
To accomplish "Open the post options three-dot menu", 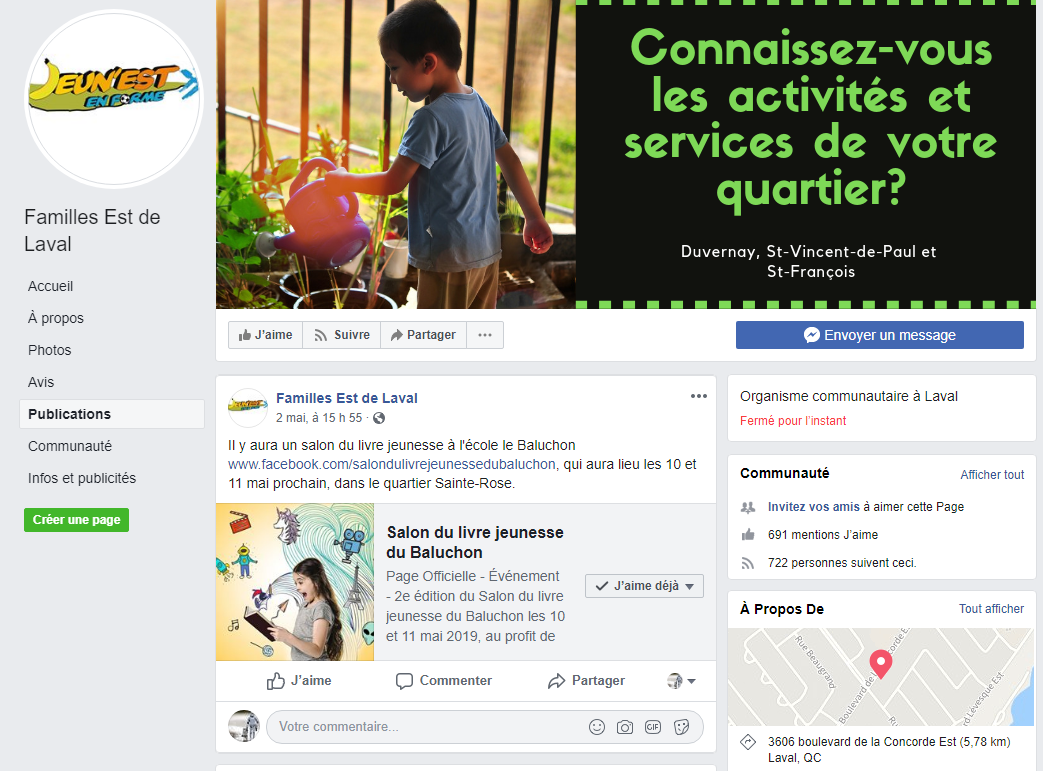I will click(698, 396).
